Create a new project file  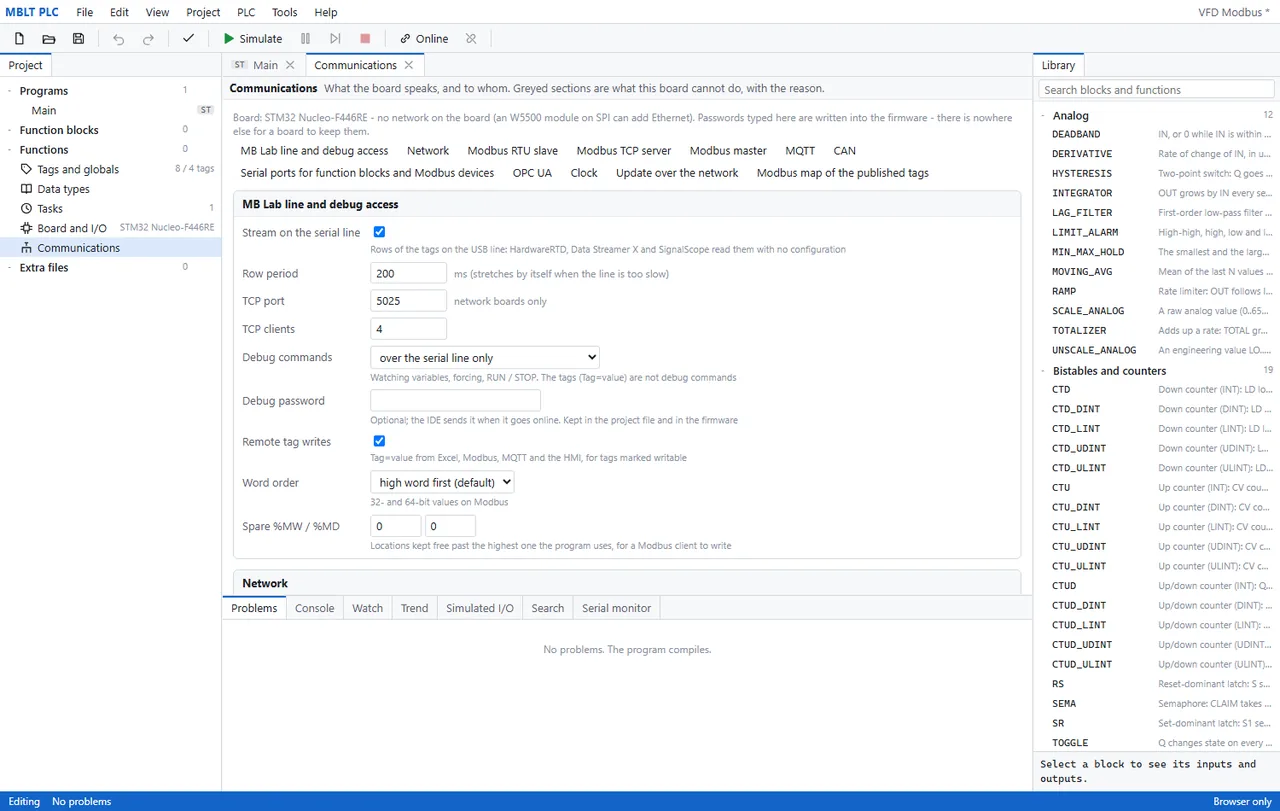point(19,39)
